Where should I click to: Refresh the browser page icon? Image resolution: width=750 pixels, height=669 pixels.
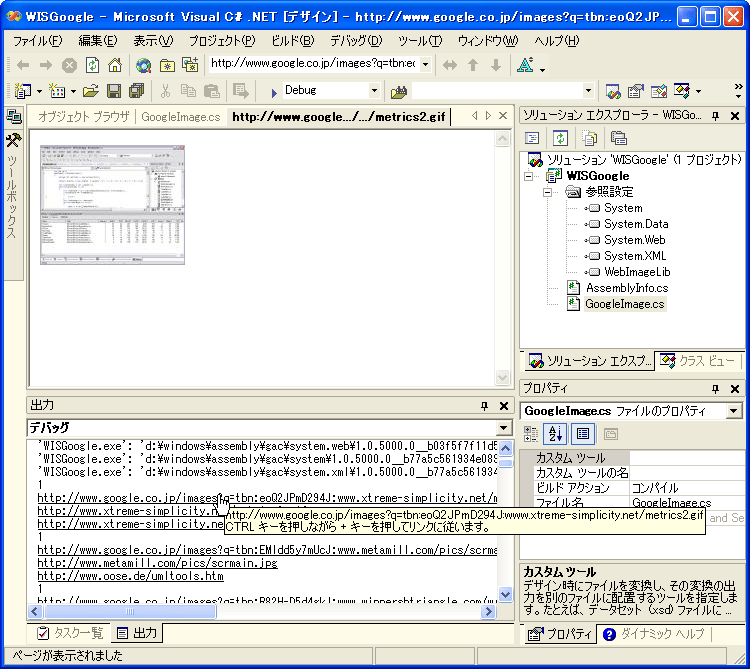[x=92, y=65]
